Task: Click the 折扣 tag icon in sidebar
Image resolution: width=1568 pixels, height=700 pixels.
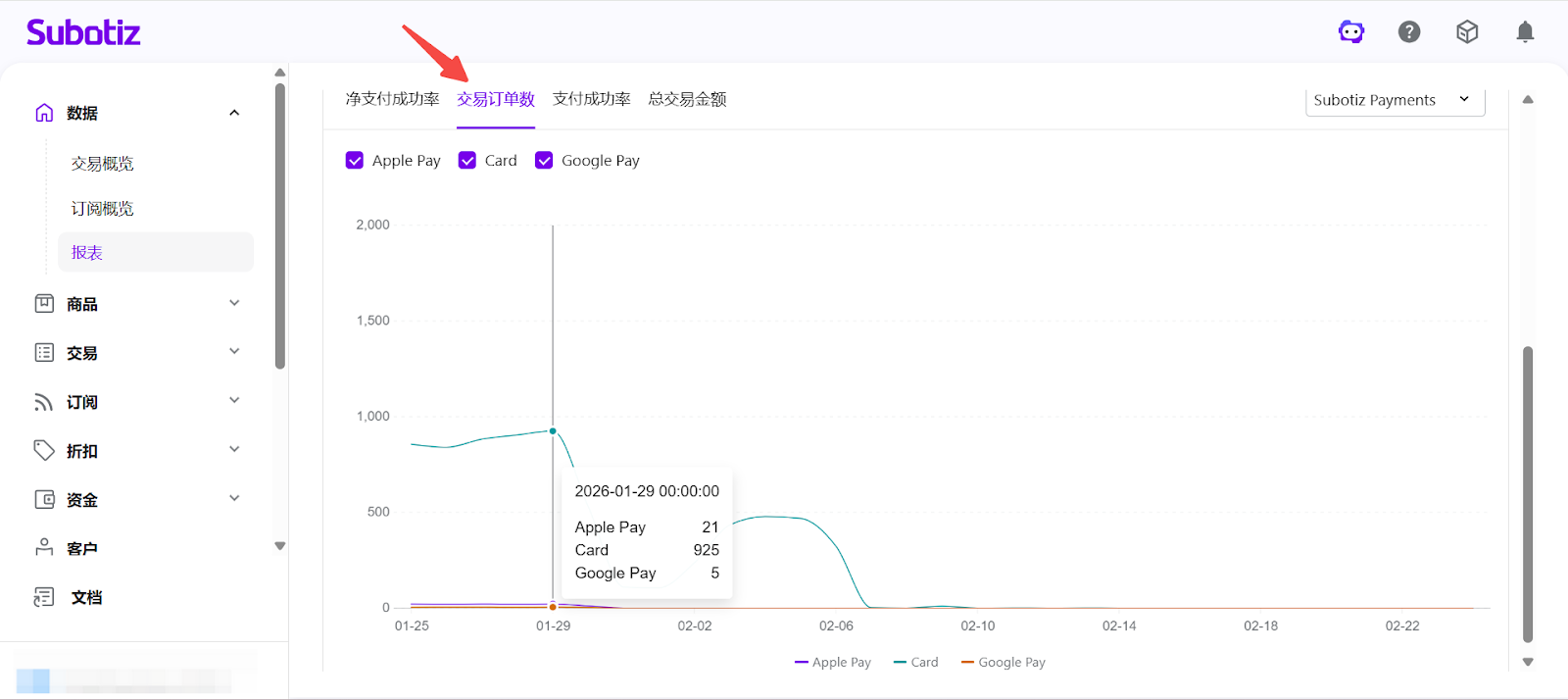Action: (x=44, y=451)
